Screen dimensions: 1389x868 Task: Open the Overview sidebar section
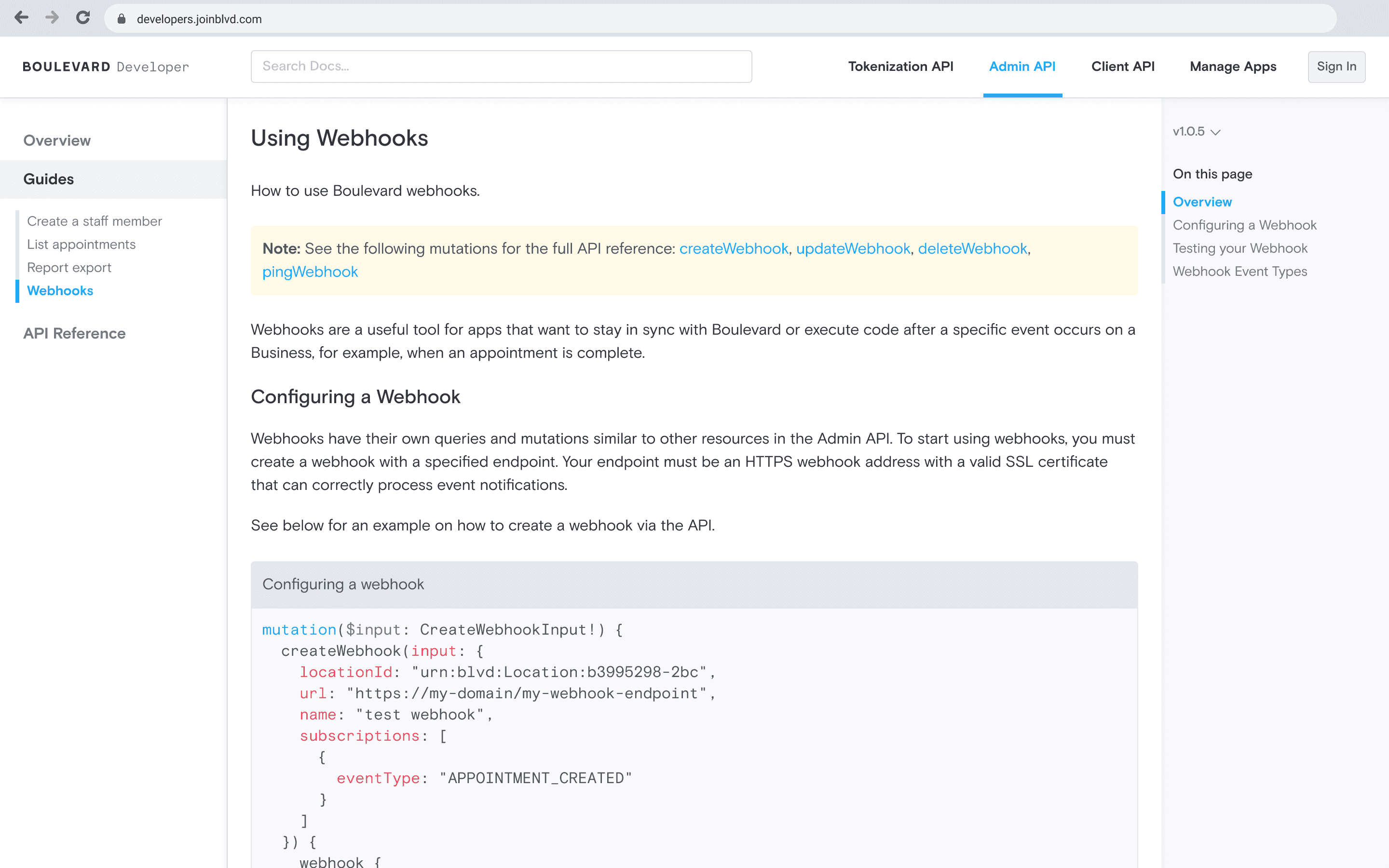(x=57, y=141)
